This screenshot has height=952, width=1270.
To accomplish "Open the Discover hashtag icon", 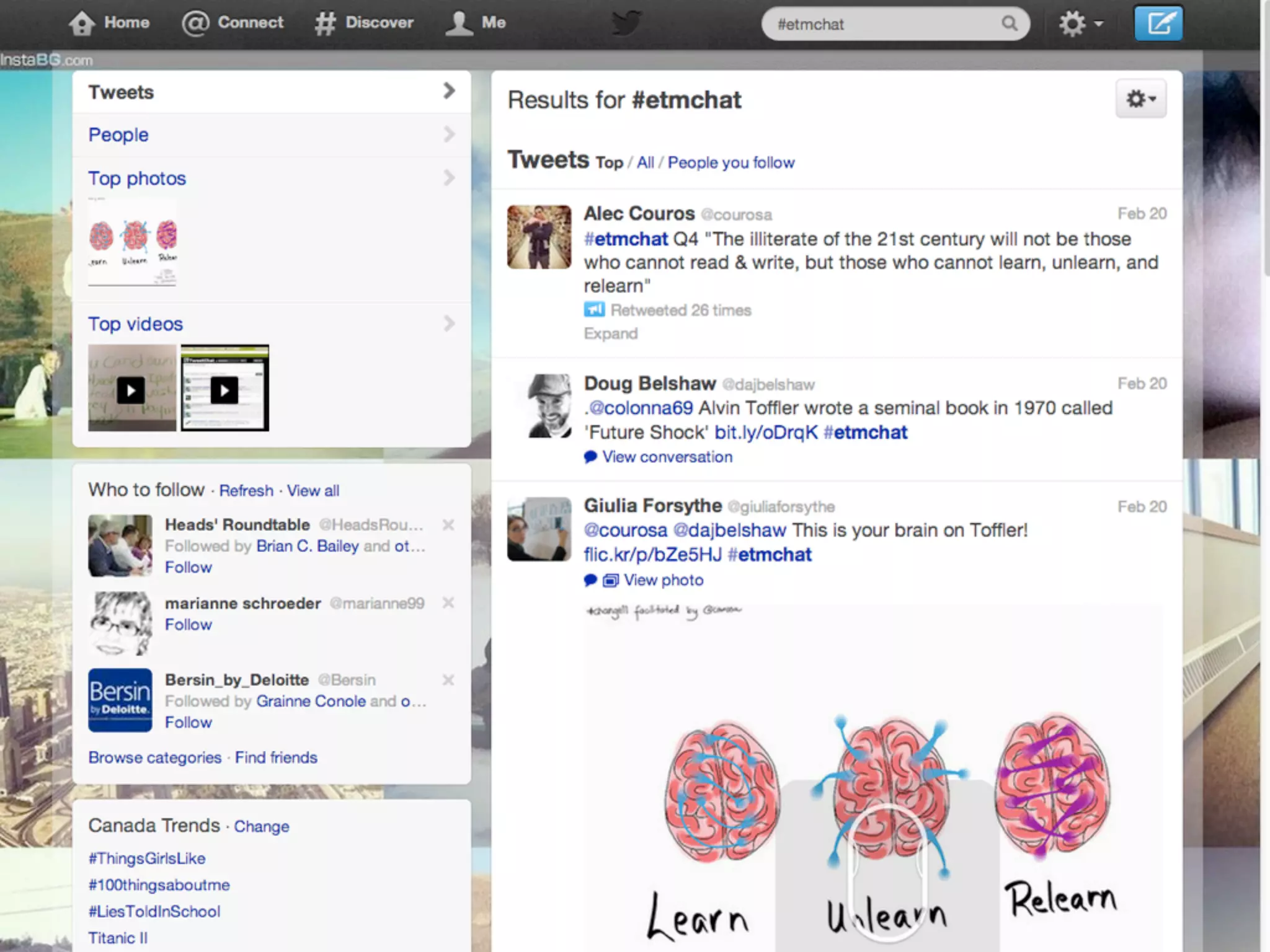I will (x=325, y=24).
